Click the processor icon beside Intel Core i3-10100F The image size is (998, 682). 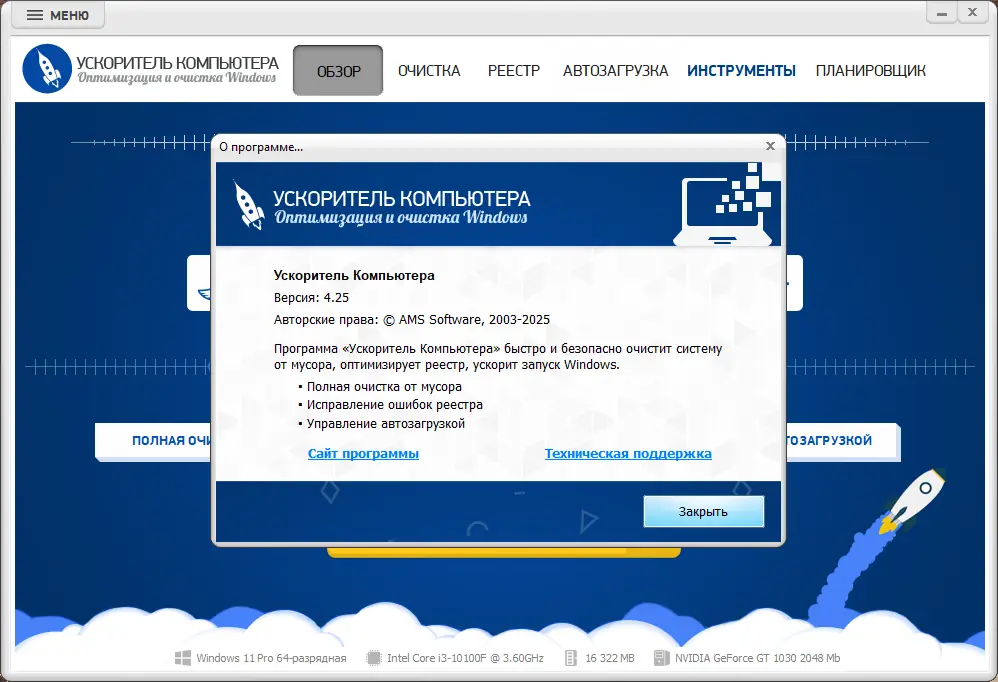(372, 657)
